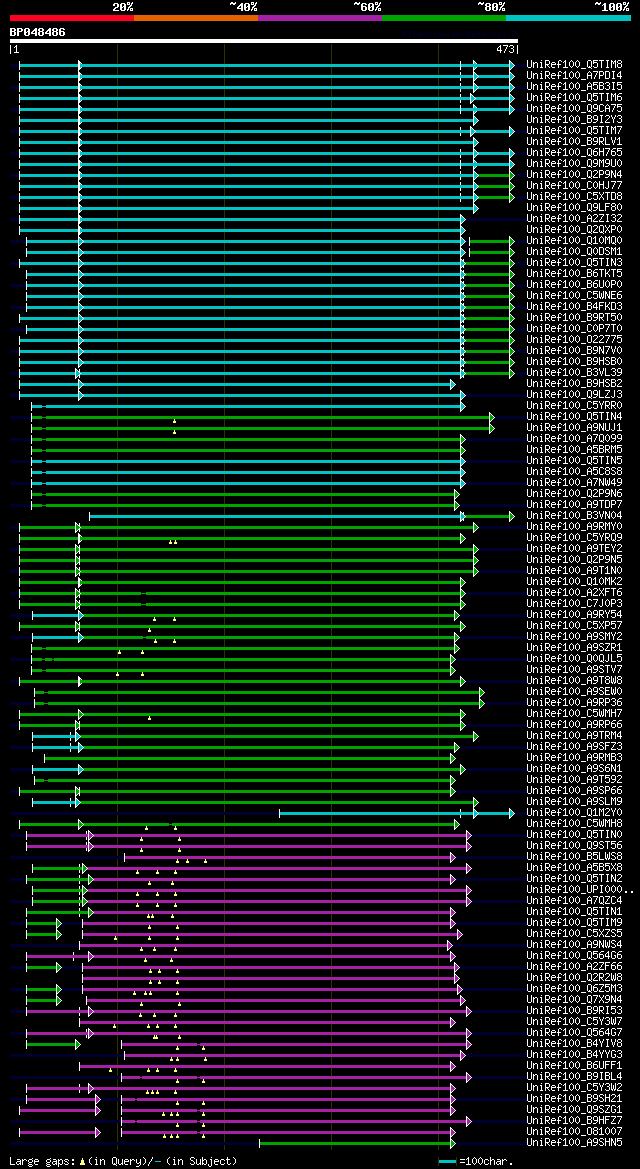Click the UniRef100_Q2R2W8 label
This screenshot has width=640, height=1169.
point(574,977)
